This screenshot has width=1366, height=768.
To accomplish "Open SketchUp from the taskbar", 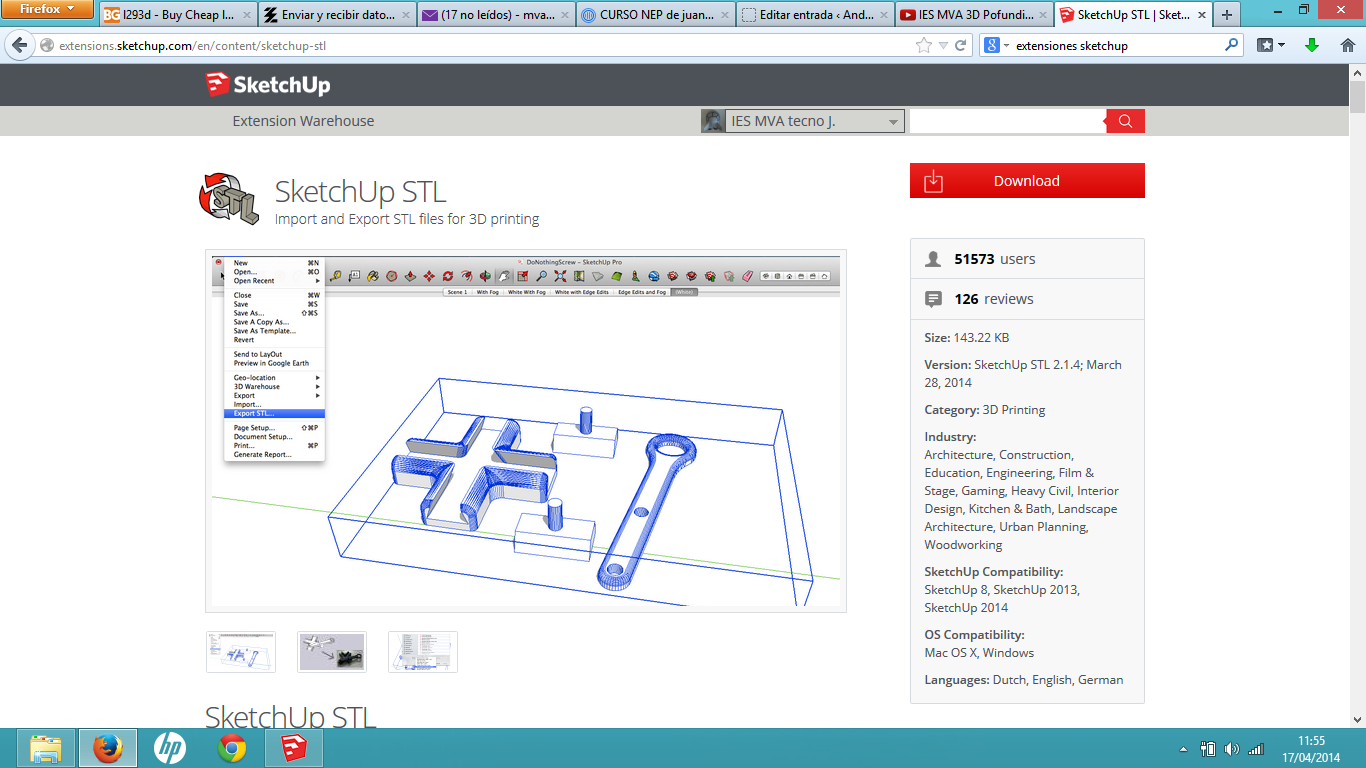I will click(x=294, y=748).
